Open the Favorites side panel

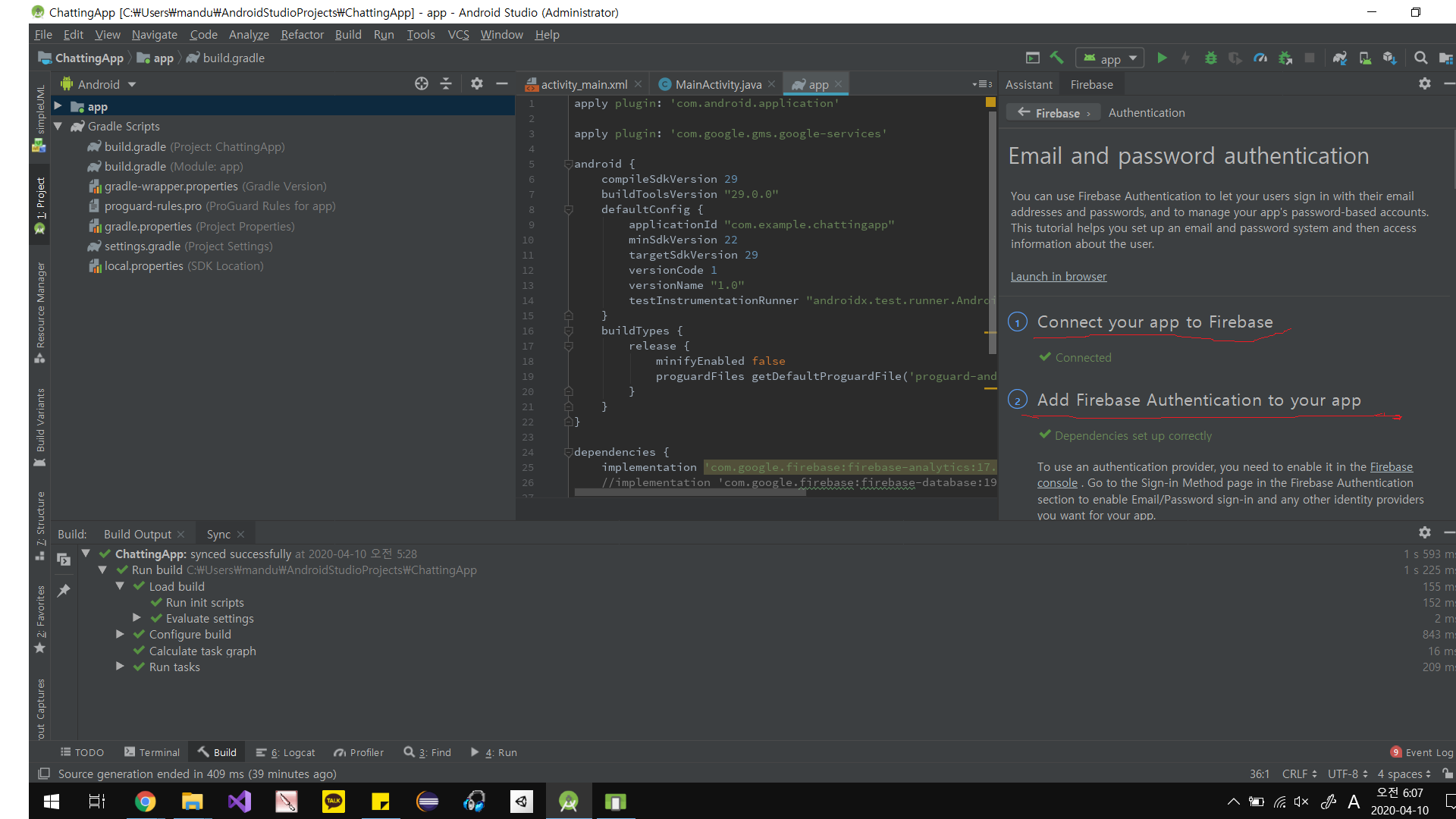coord(40,619)
